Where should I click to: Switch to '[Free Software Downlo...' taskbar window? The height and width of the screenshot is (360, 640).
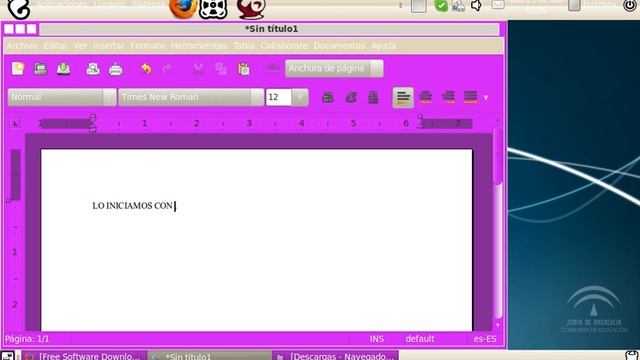[84, 356]
